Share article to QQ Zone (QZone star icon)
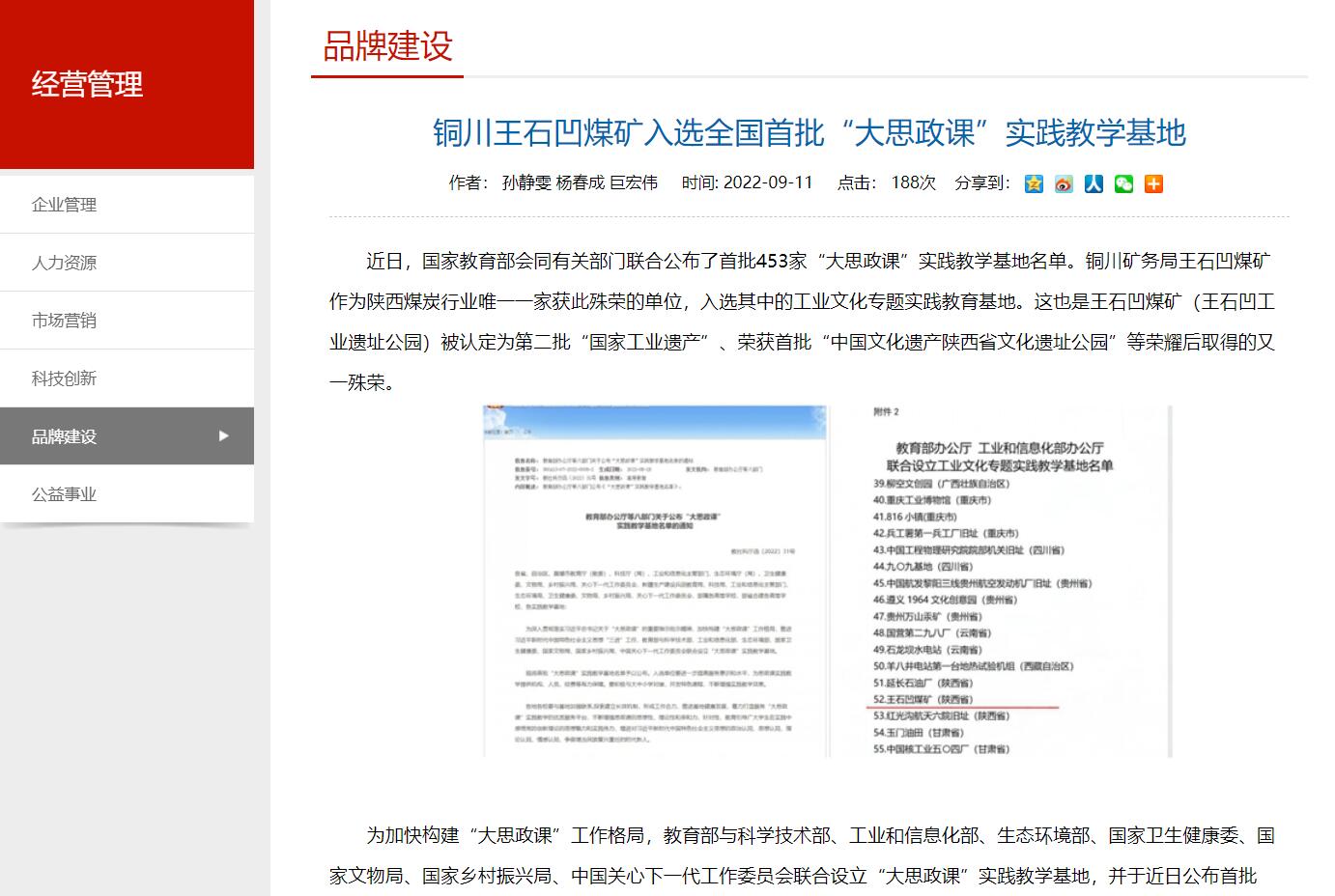This screenshot has width=1335, height=896. 1034,183
